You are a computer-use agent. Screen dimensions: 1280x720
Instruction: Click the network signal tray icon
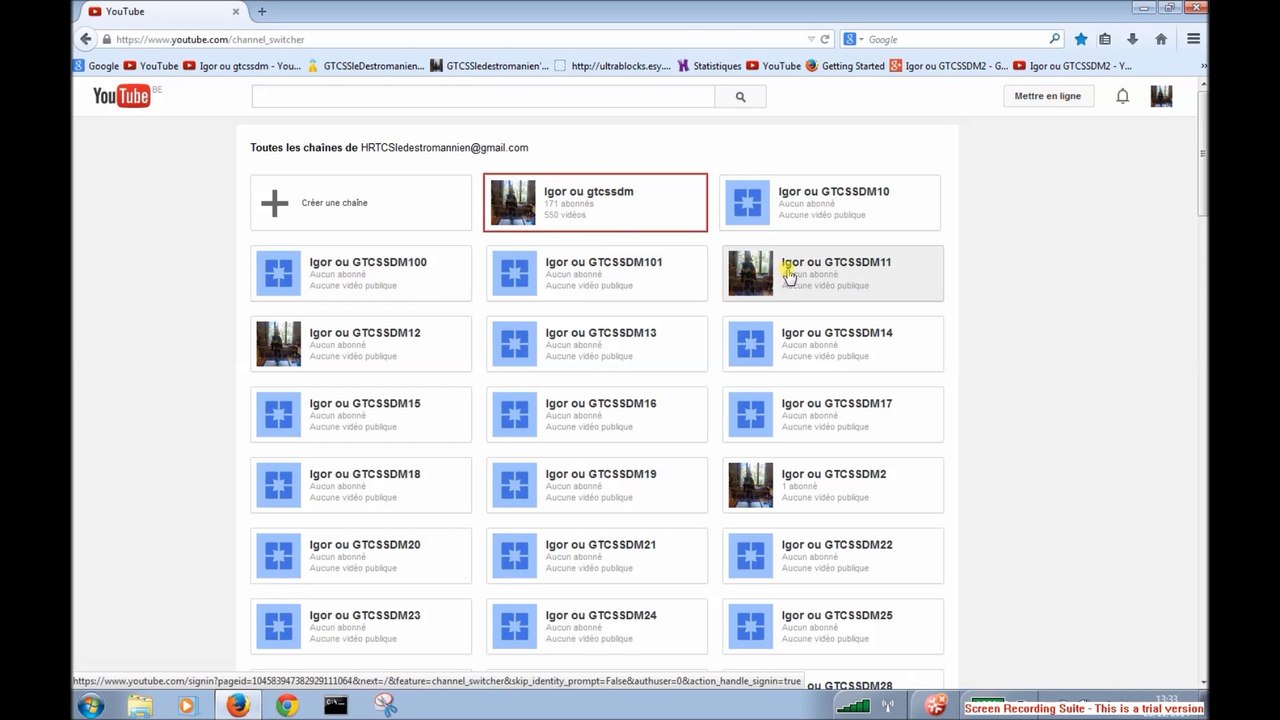pyautogui.click(x=853, y=706)
